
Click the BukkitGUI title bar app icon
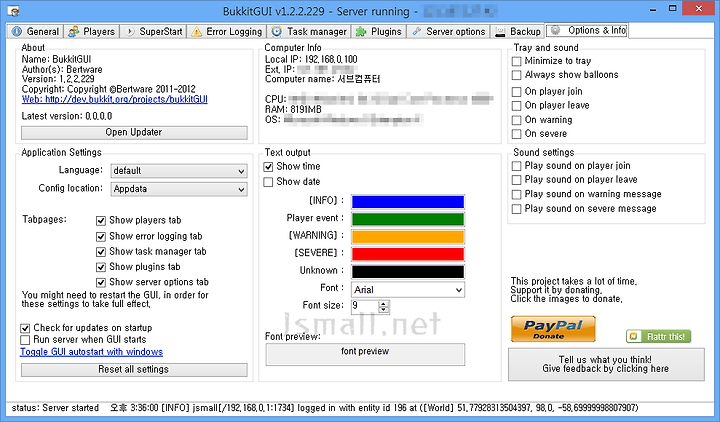point(14,11)
